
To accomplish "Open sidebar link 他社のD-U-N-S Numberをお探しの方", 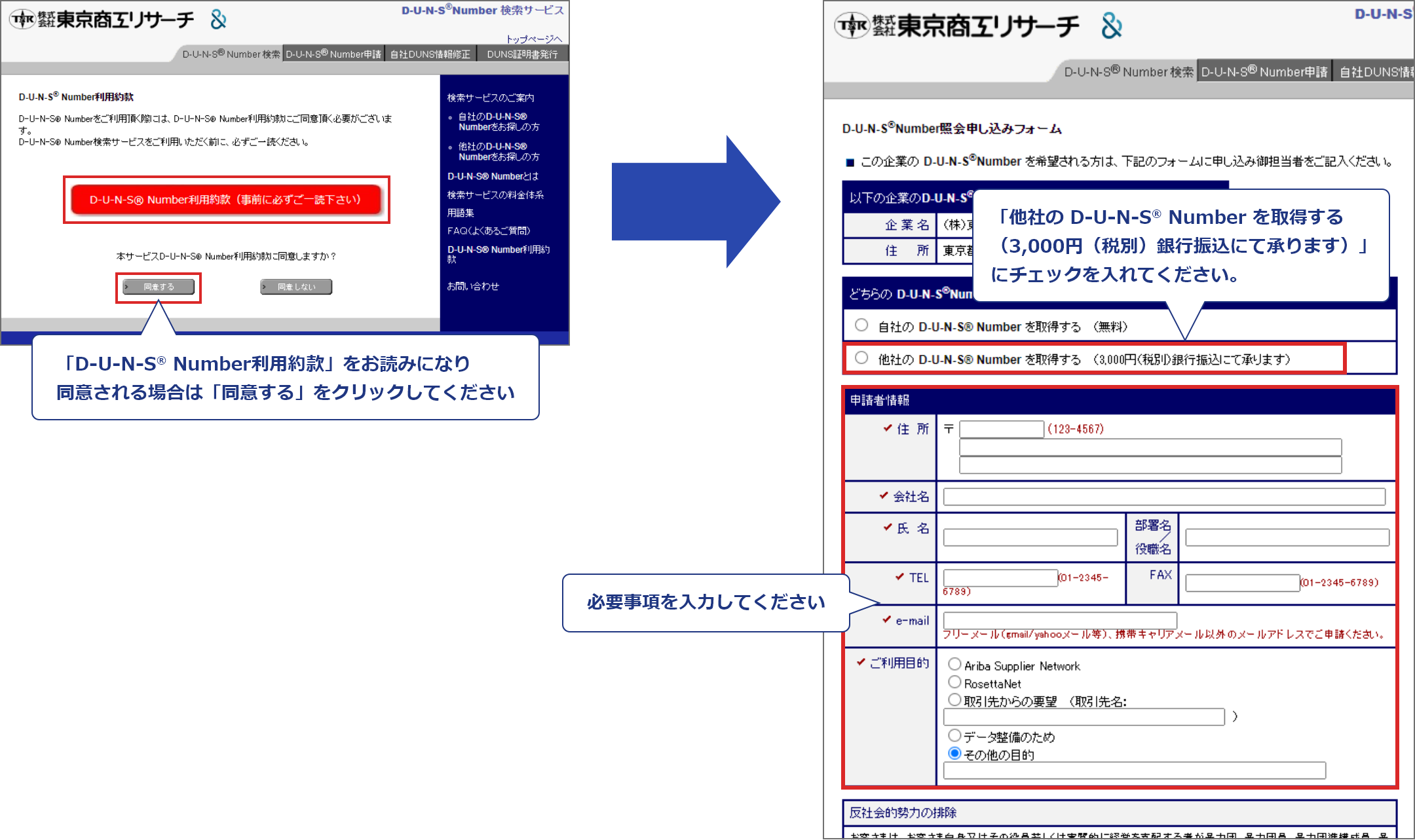I will [x=499, y=152].
